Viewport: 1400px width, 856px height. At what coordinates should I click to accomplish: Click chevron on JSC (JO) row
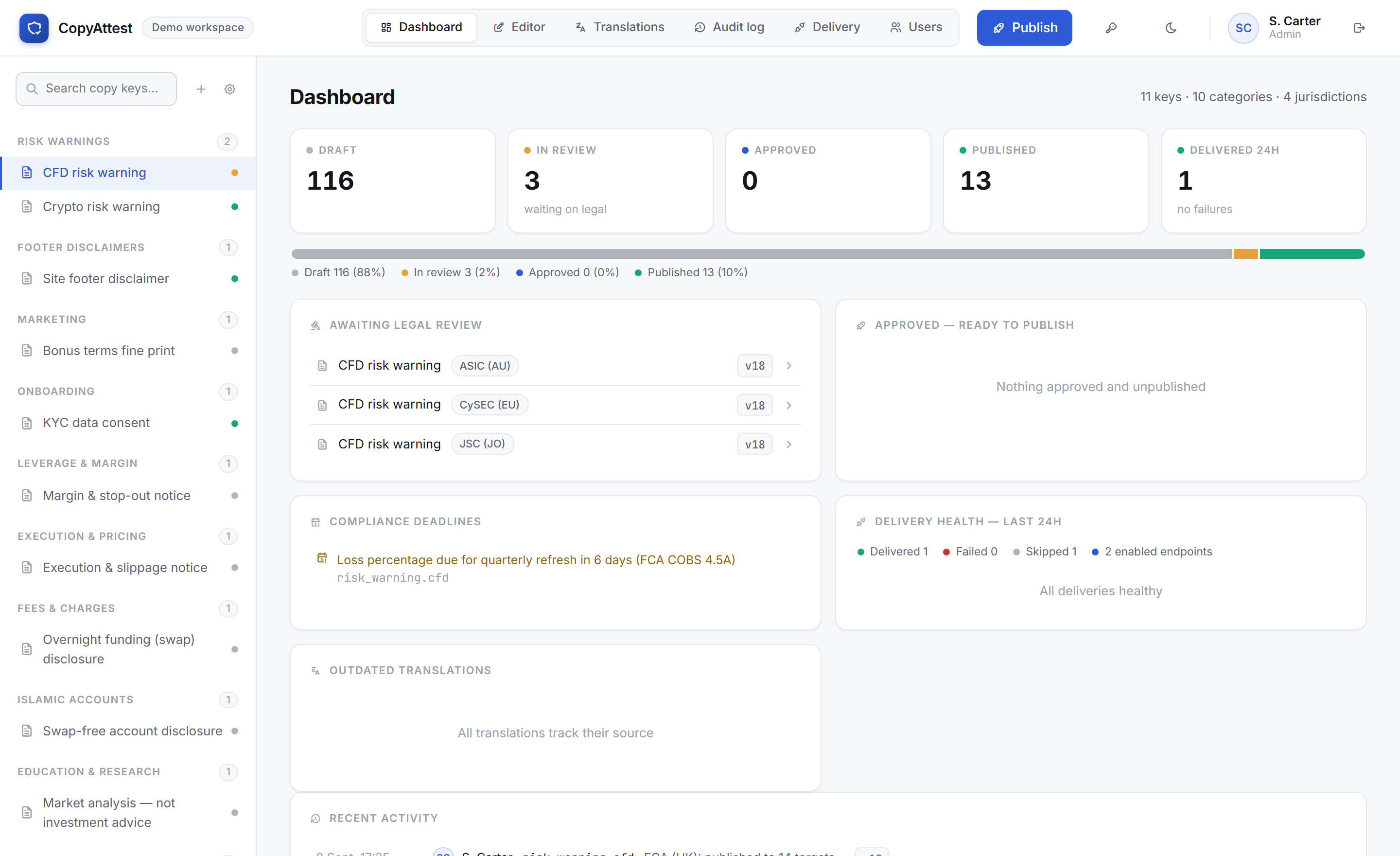pyautogui.click(x=788, y=445)
